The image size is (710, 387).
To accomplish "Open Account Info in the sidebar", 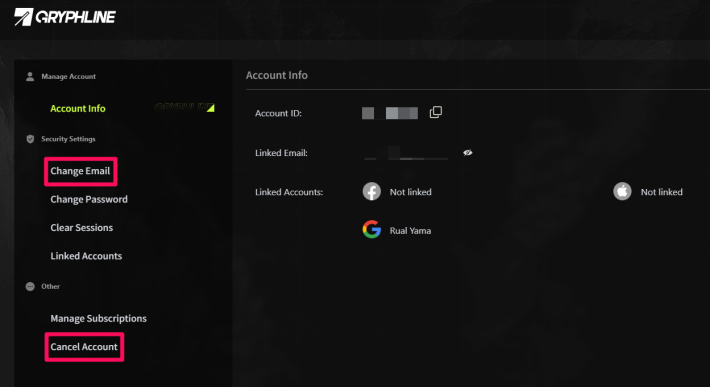I will (x=78, y=109).
